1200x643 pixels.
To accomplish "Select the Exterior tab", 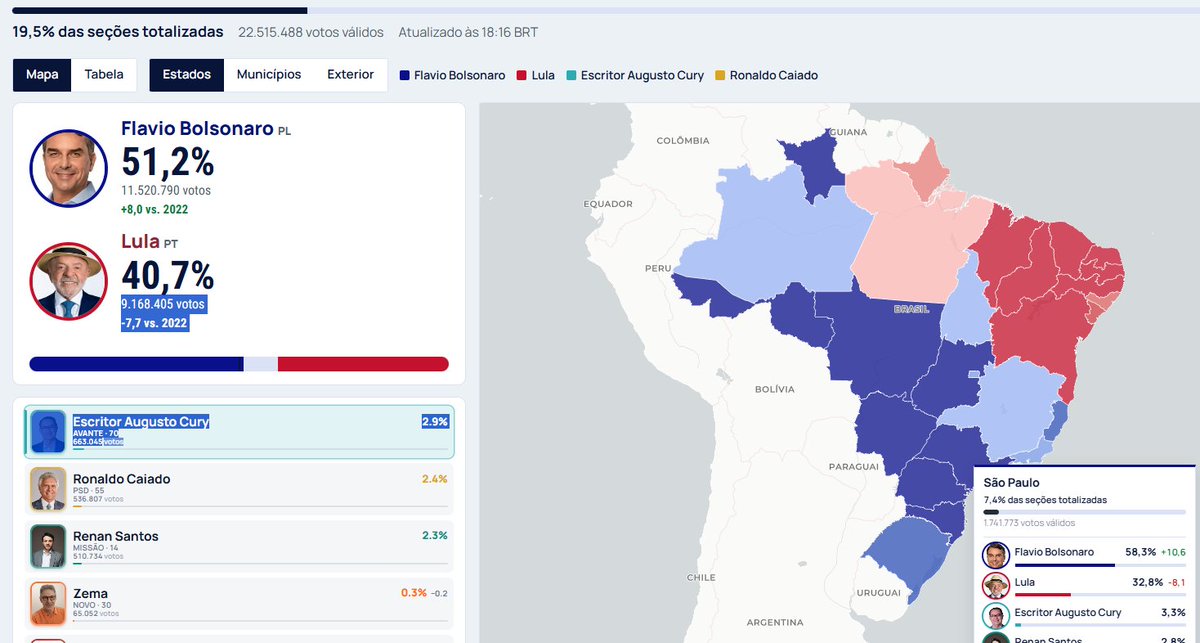I will [x=350, y=75].
